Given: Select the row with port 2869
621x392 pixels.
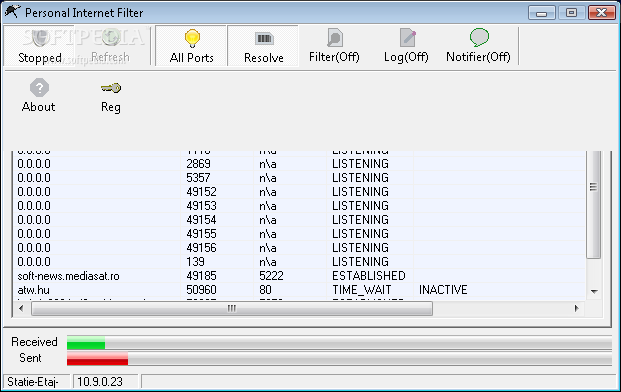Looking at the screenshot, I should [300, 164].
